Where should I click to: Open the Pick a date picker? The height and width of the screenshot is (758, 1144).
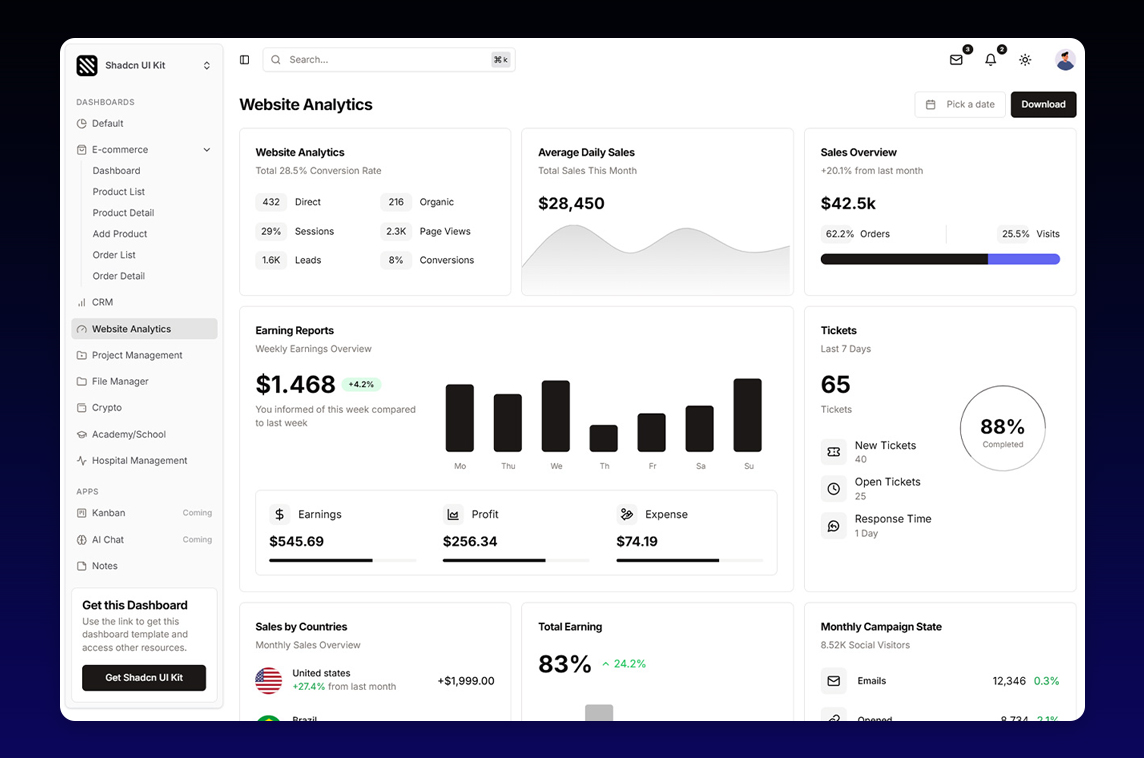[960, 104]
